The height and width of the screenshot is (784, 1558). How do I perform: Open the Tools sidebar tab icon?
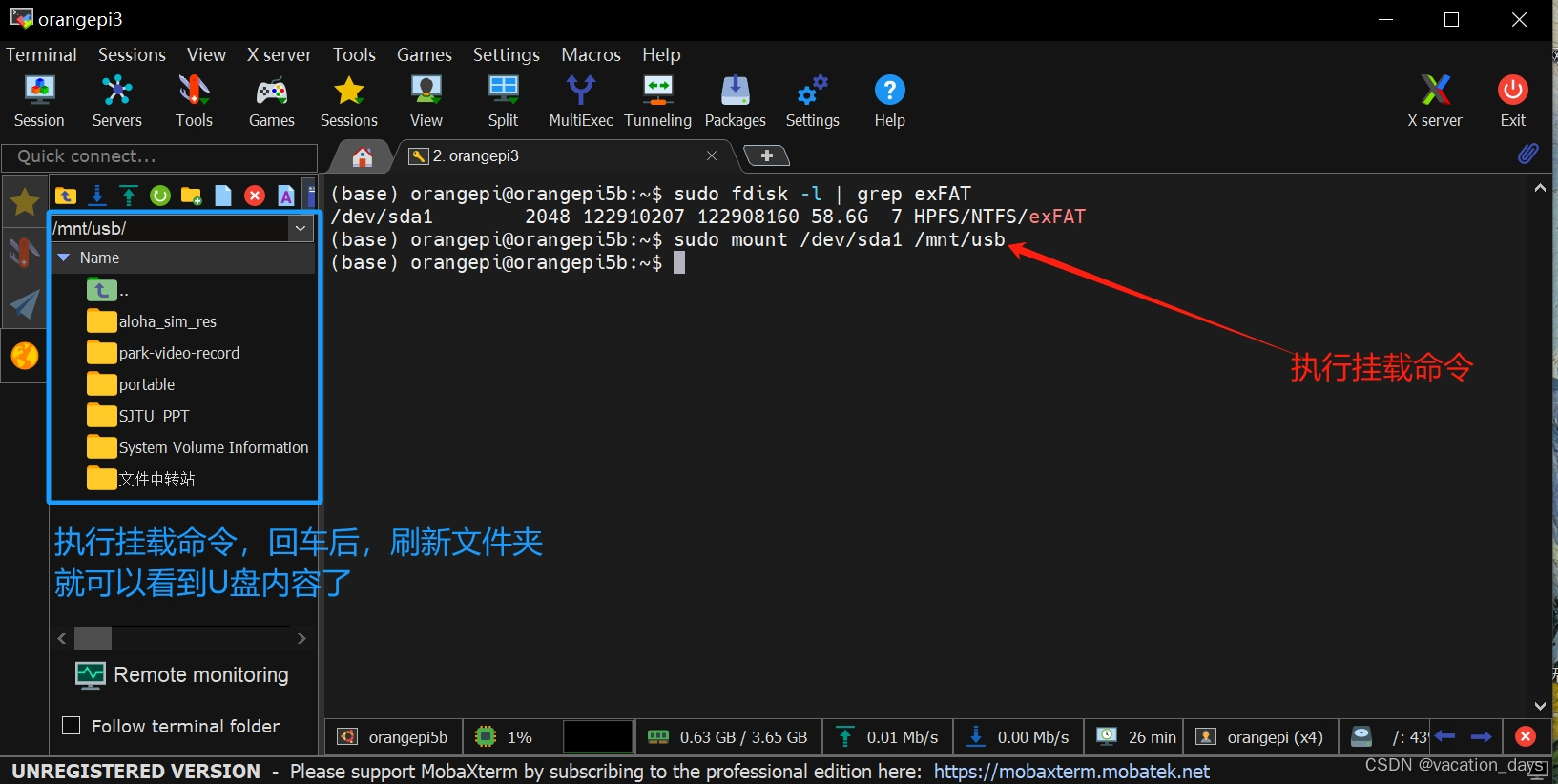click(25, 253)
